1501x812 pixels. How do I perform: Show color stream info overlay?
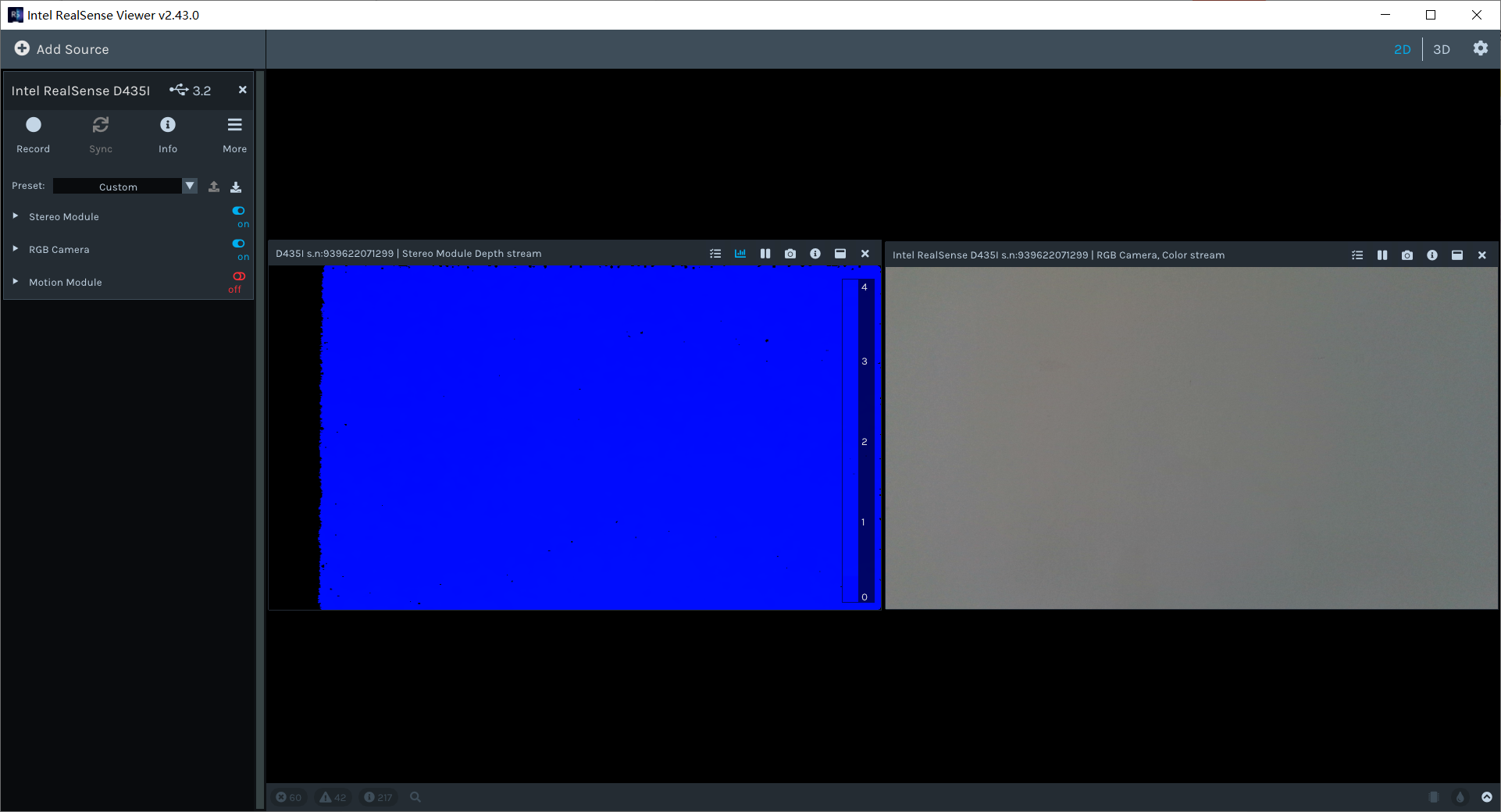coord(1432,255)
